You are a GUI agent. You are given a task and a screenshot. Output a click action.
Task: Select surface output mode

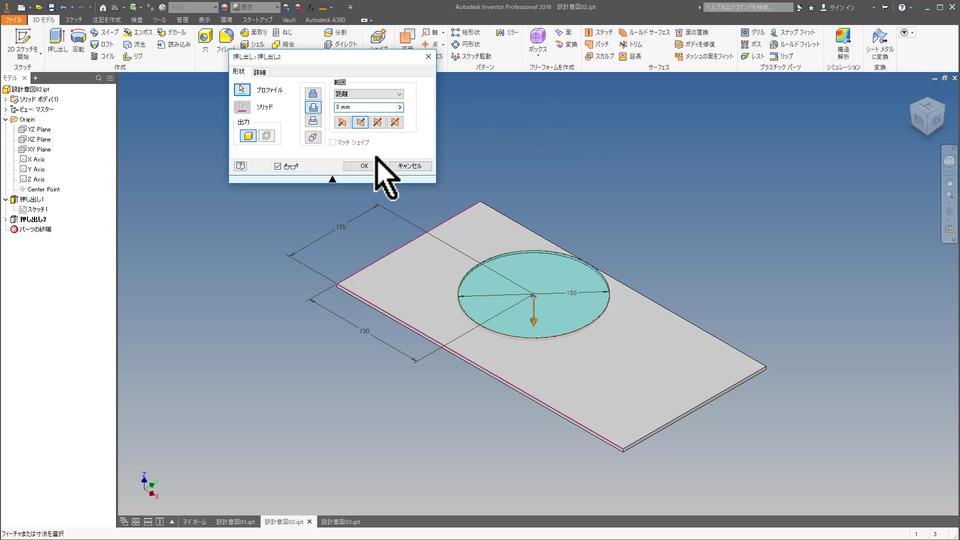coord(266,135)
